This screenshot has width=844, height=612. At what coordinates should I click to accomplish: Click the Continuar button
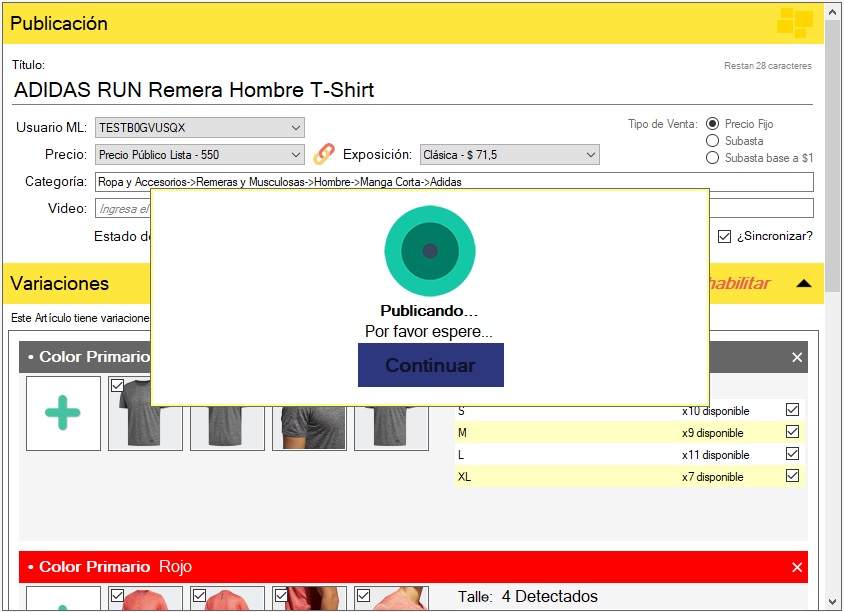(431, 365)
